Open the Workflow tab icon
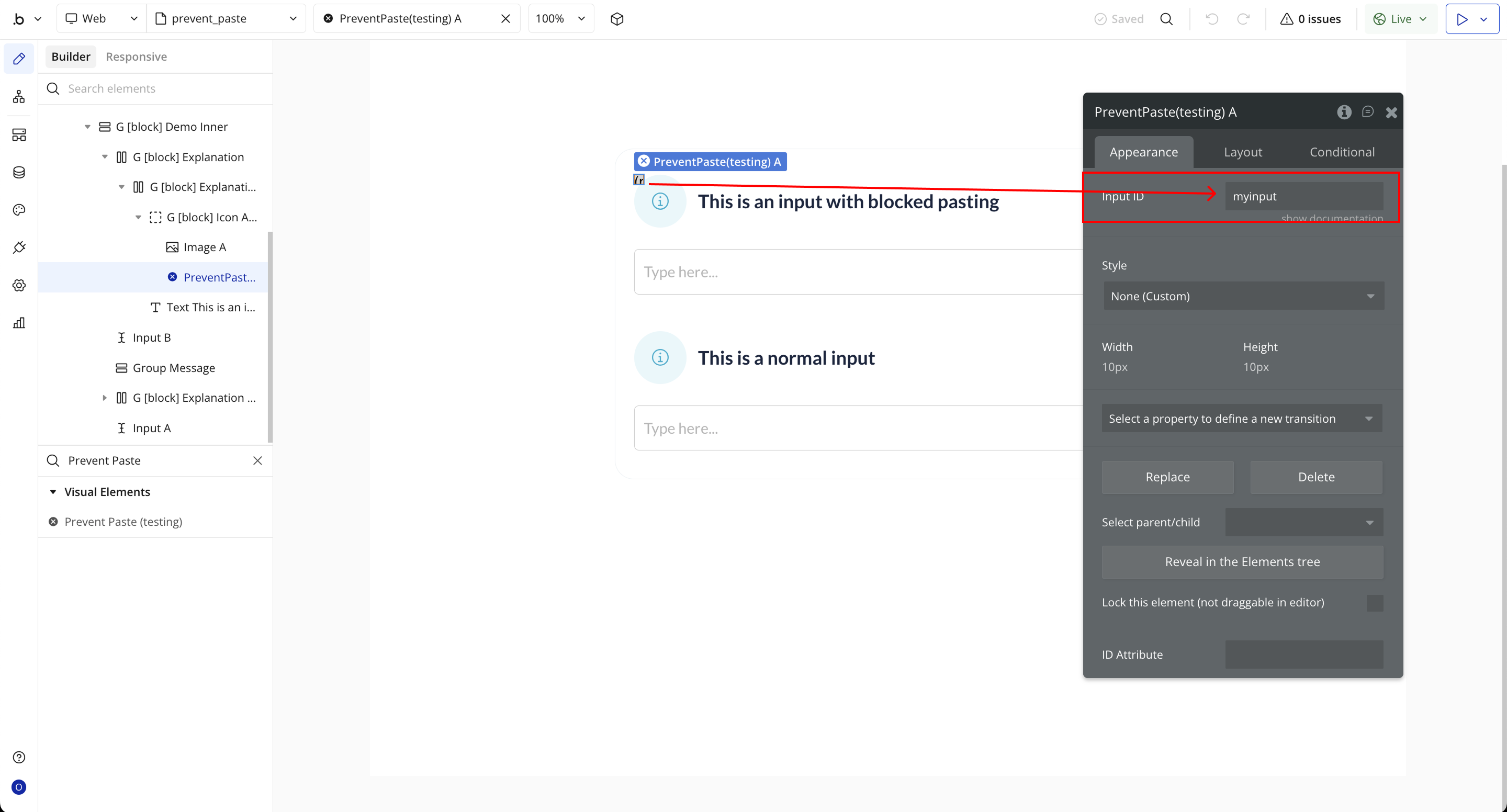 click(19, 96)
